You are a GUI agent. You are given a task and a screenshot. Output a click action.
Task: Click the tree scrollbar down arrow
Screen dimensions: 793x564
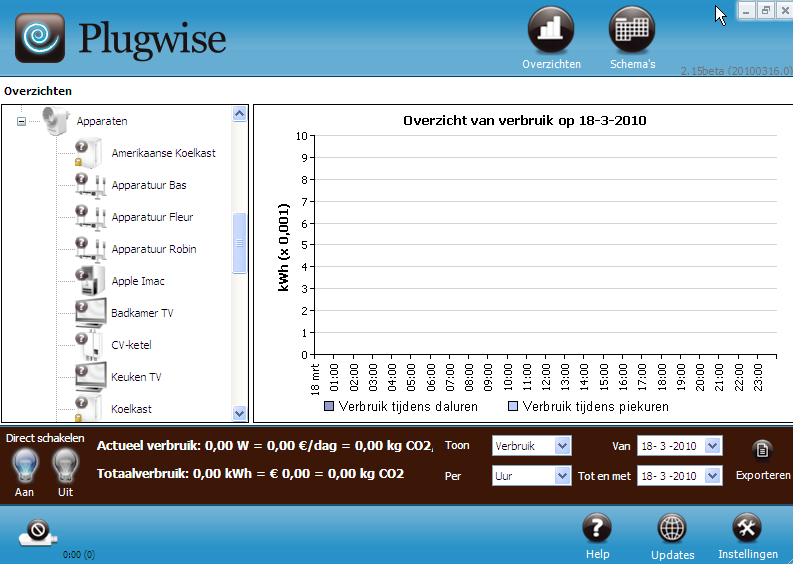coord(239,413)
